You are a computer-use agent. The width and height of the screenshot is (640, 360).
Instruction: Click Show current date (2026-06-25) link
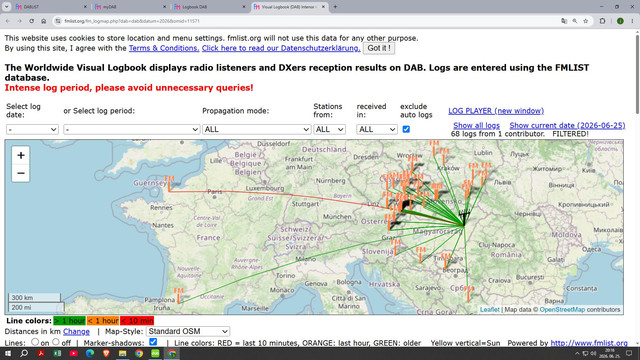(x=567, y=125)
